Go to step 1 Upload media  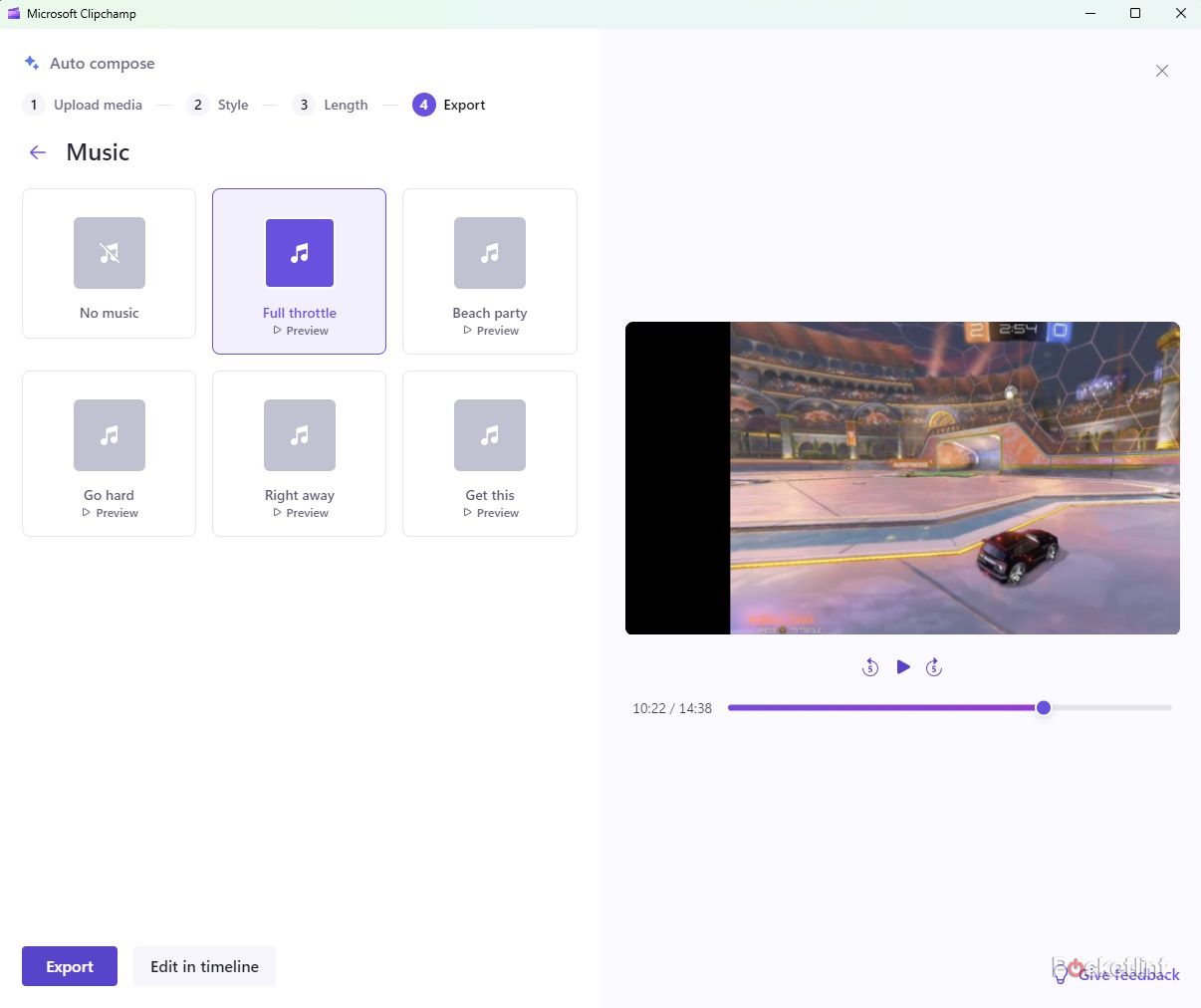coord(83,105)
